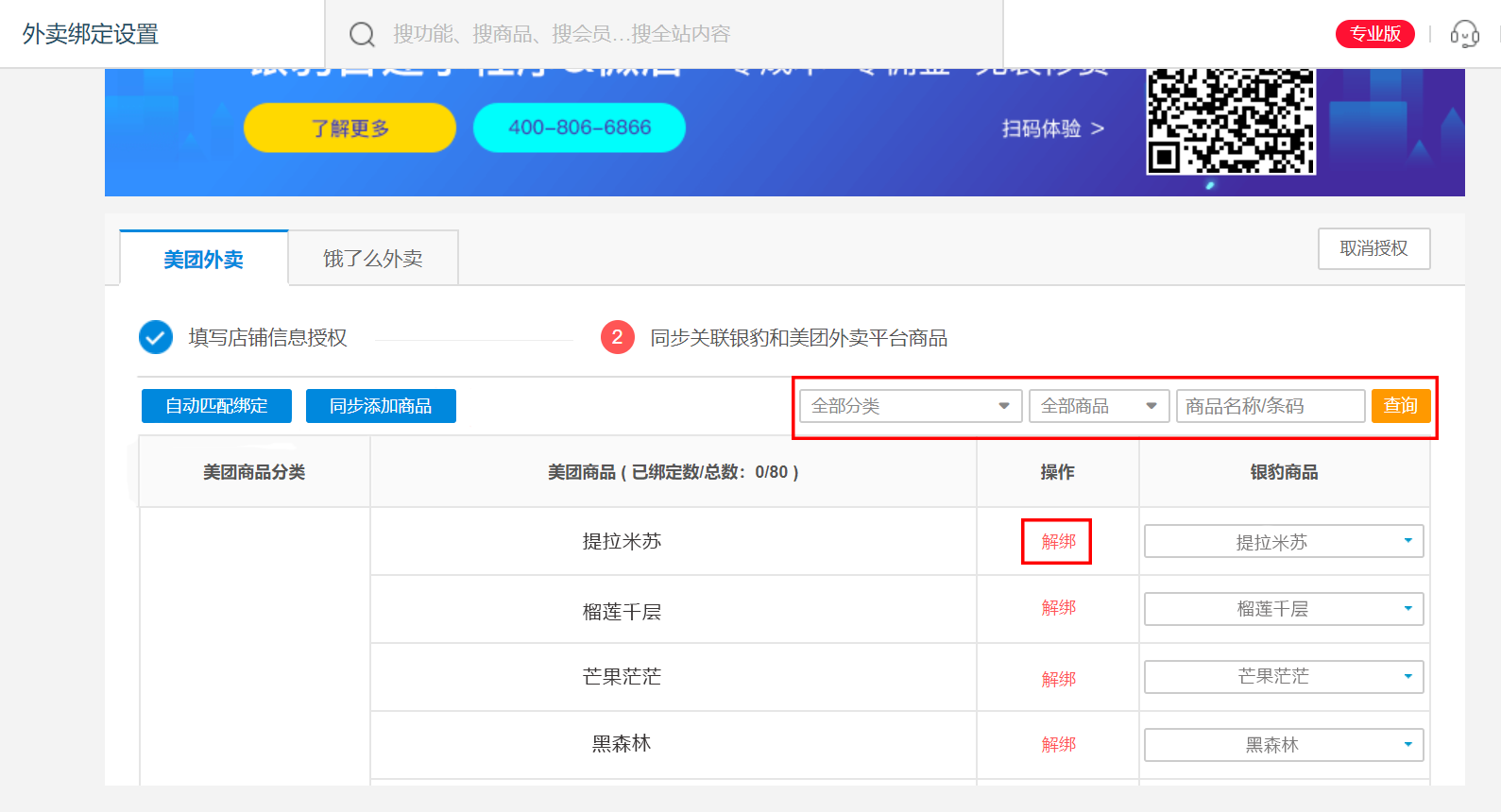
Task: Unbind 提拉米苏 via 解绑 link
Action: coord(1058,541)
